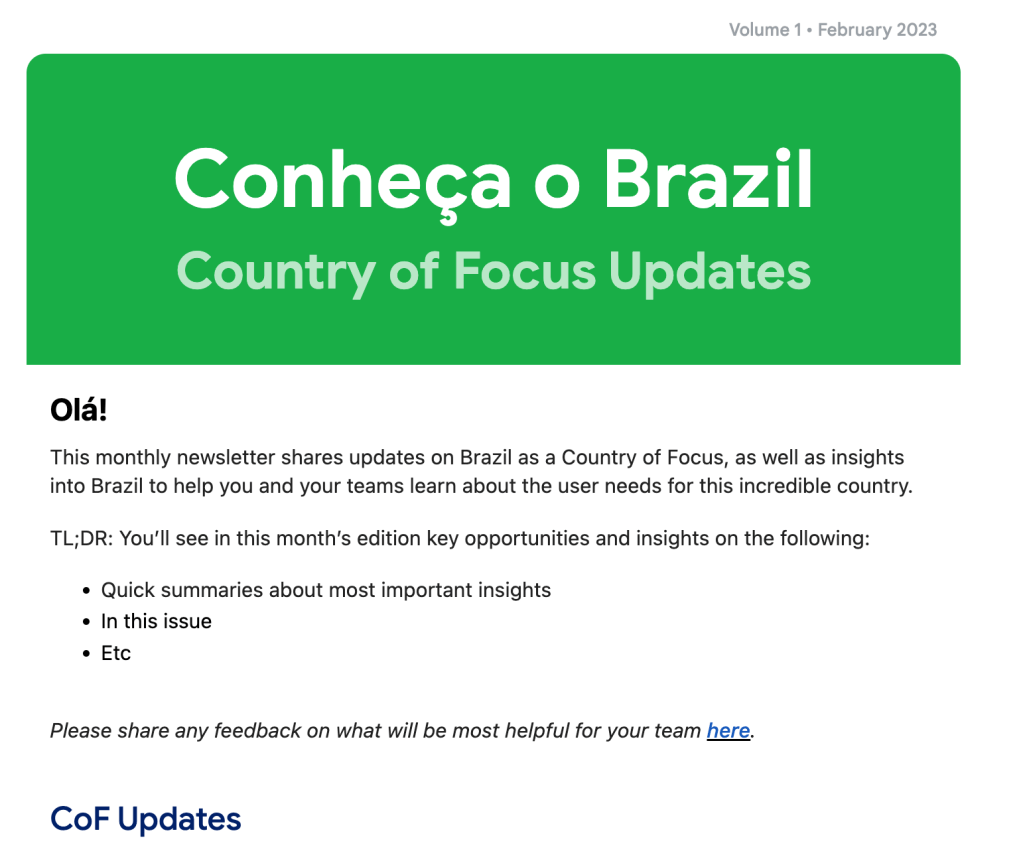Click "Volume 1" in the header line

point(765,30)
